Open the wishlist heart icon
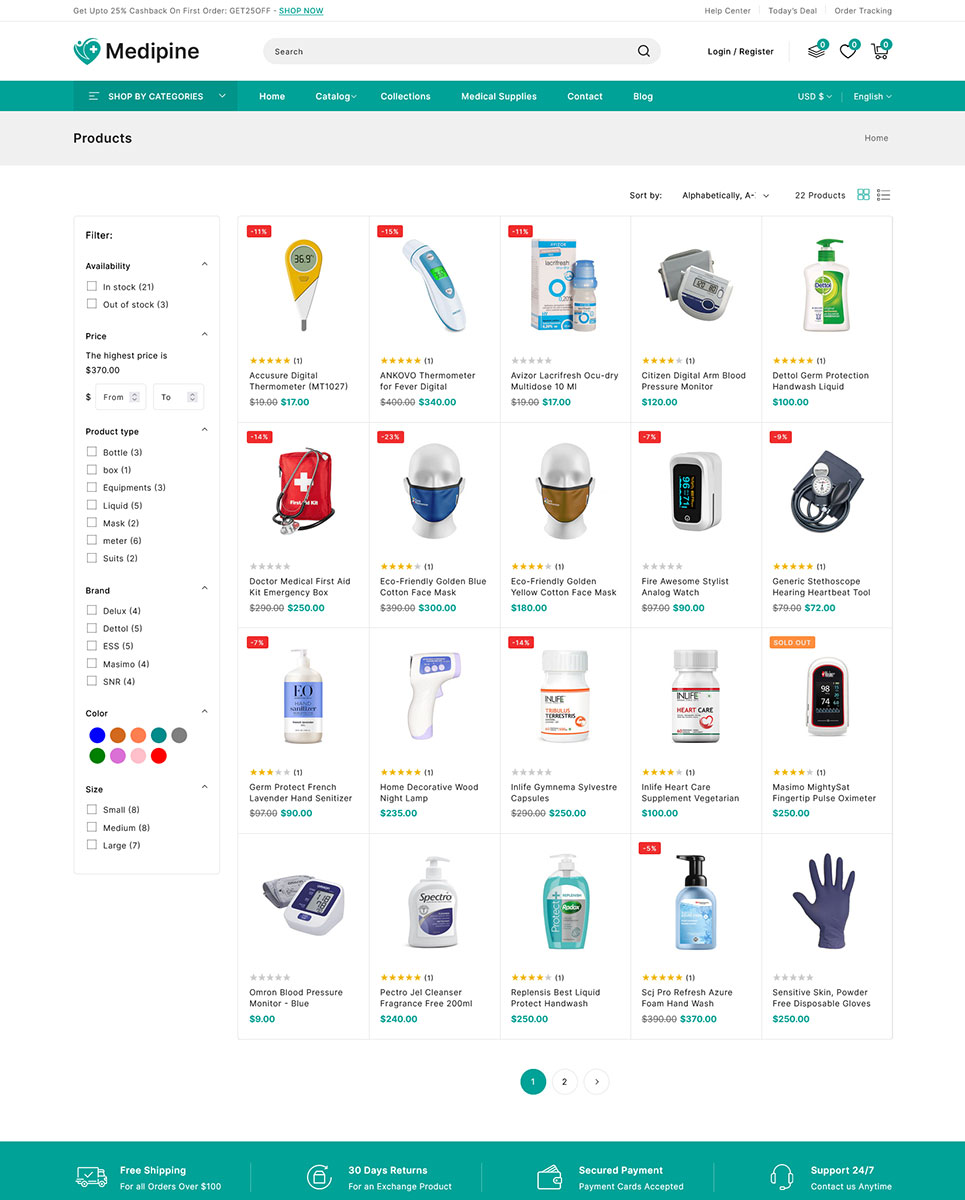The image size is (965, 1200). pyautogui.click(x=848, y=51)
